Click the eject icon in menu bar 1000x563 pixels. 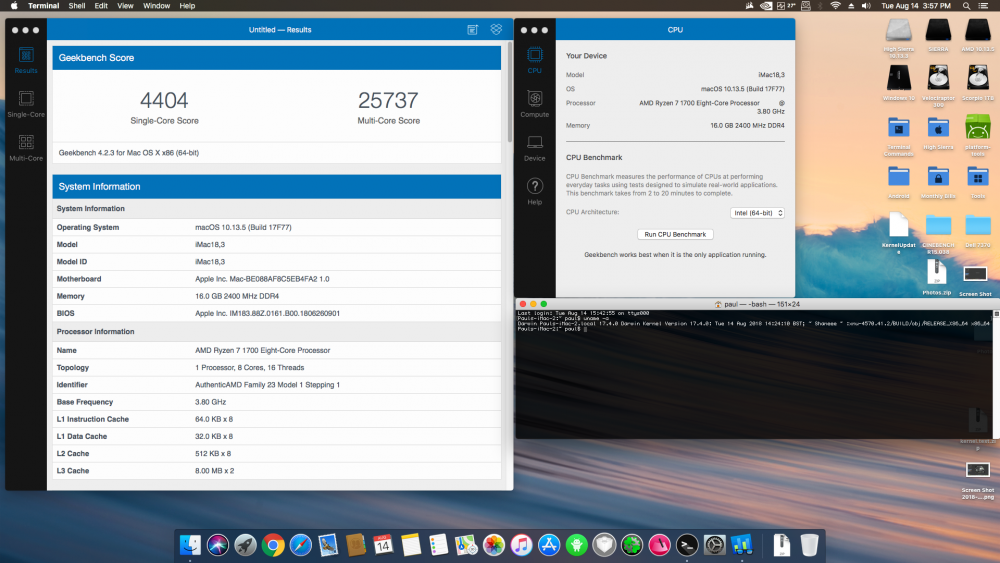pos(851,6)
